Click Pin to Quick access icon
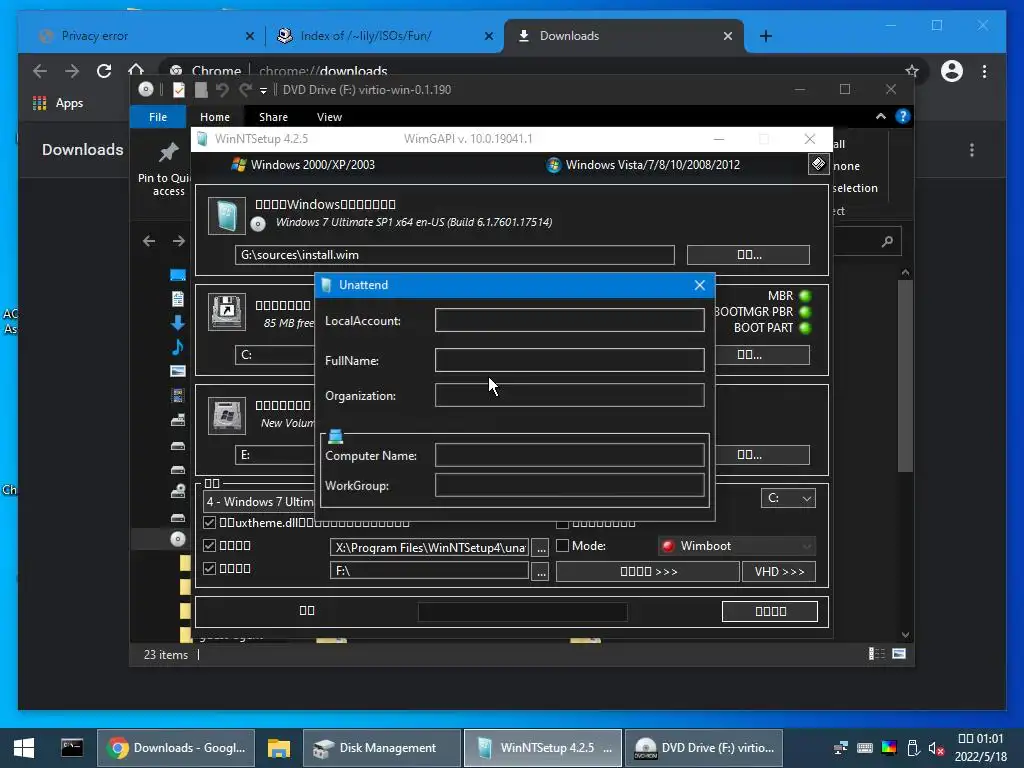 [x=168, y=153]
